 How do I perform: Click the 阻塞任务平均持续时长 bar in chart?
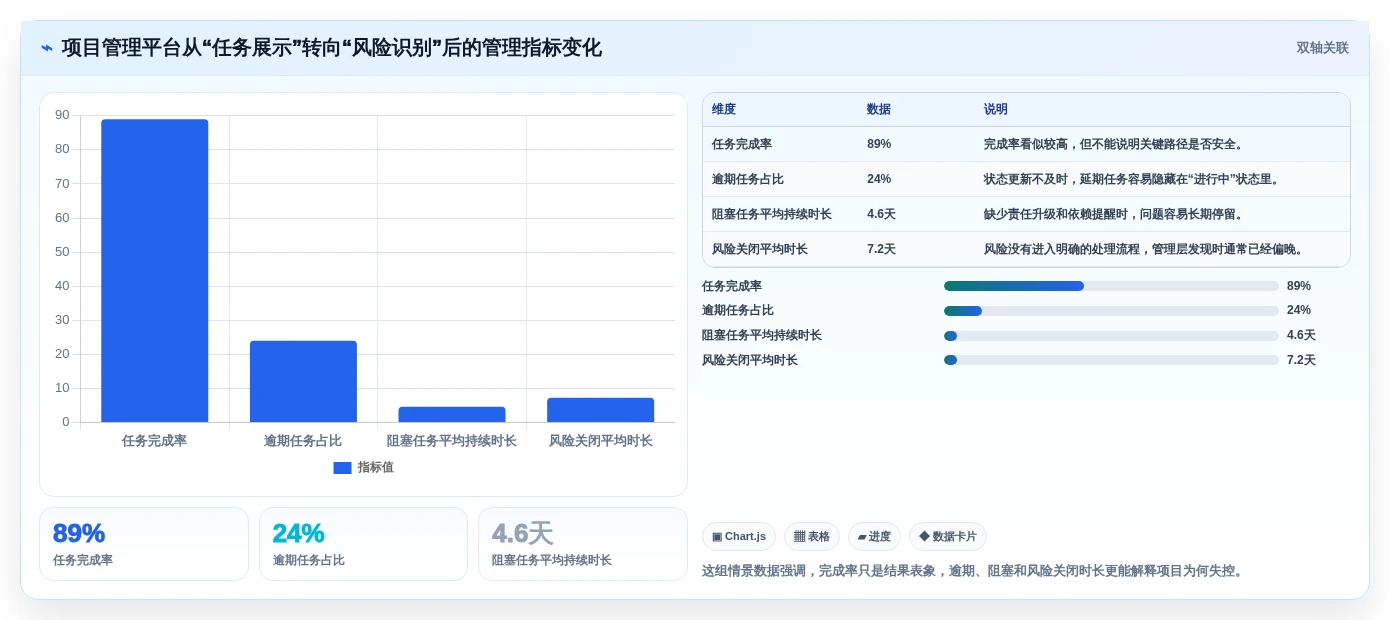[452, 414]
